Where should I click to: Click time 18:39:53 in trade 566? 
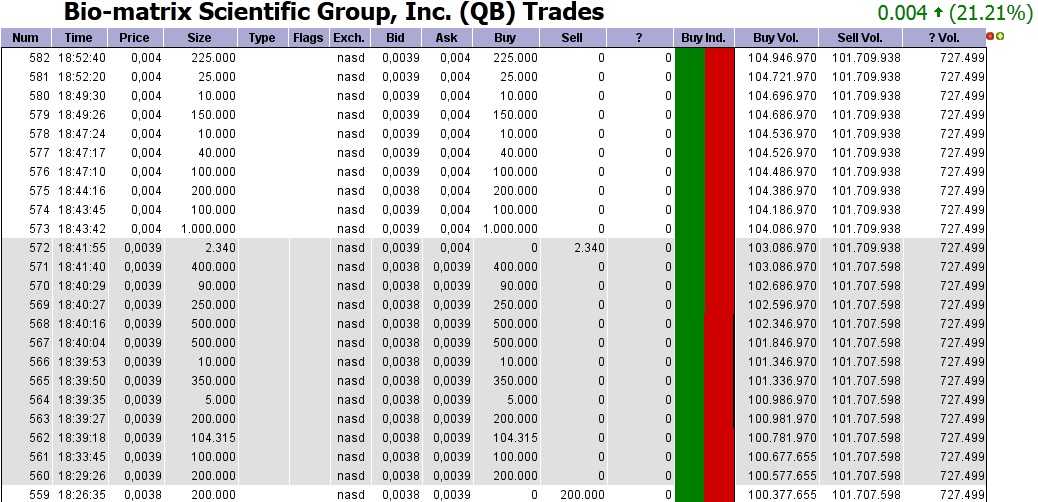(x=81, y=362)
